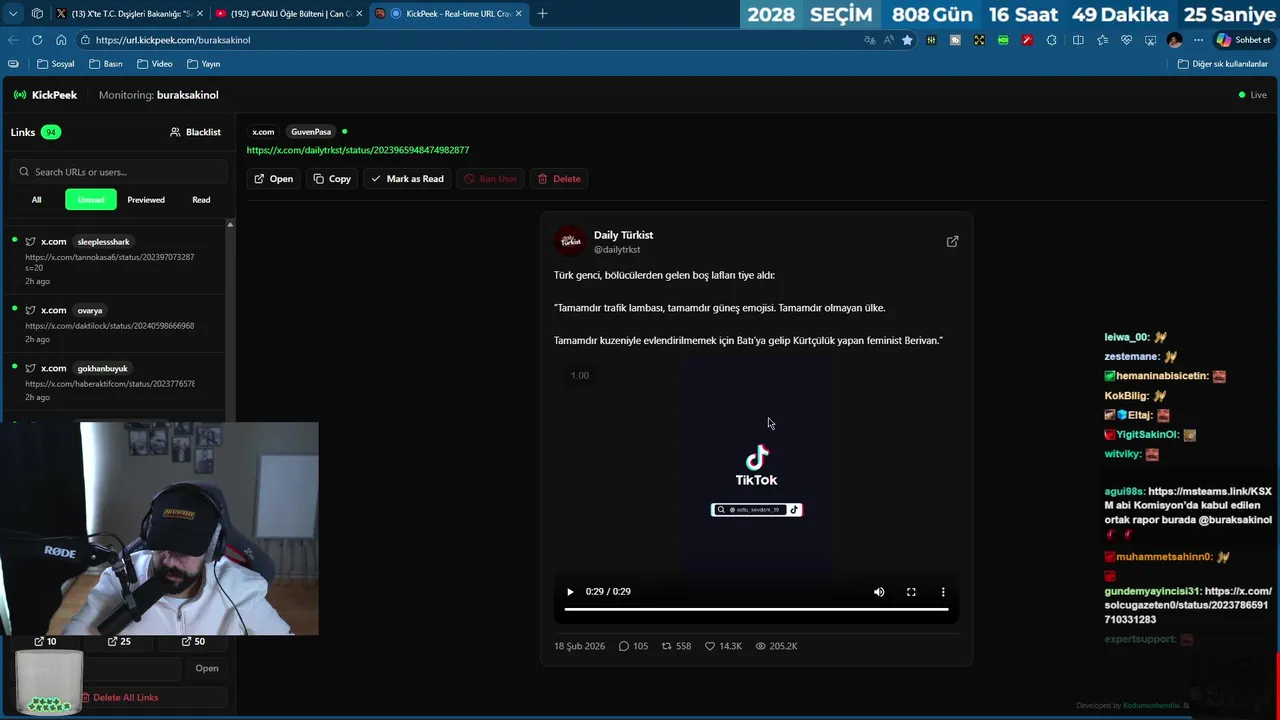Reload the current page
This screenshot has width=1280, height=720.
click(x=37, y=40)
